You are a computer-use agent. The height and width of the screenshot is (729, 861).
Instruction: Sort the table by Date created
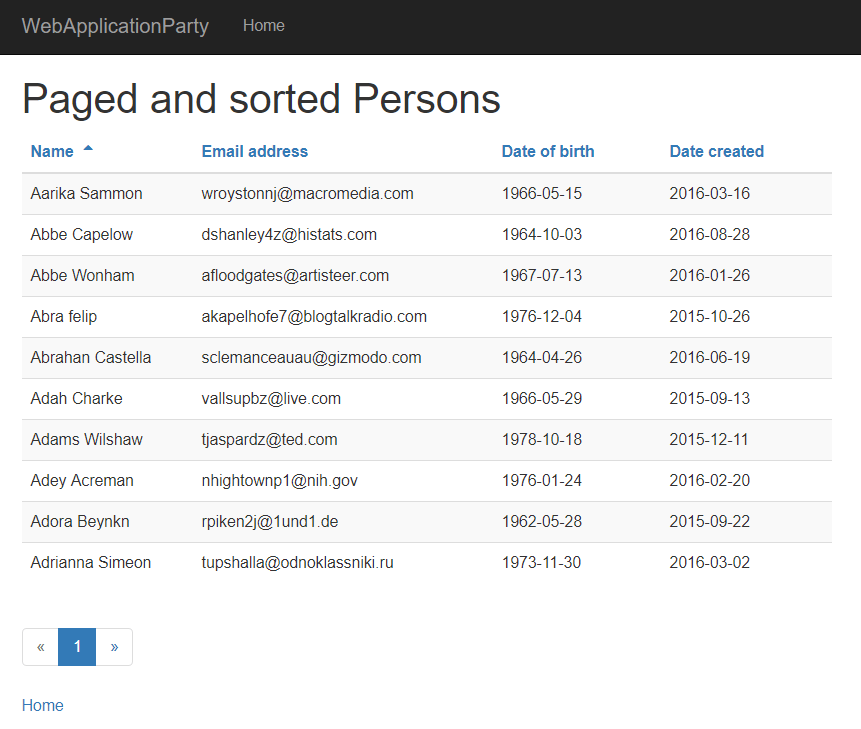coord(716,151)
